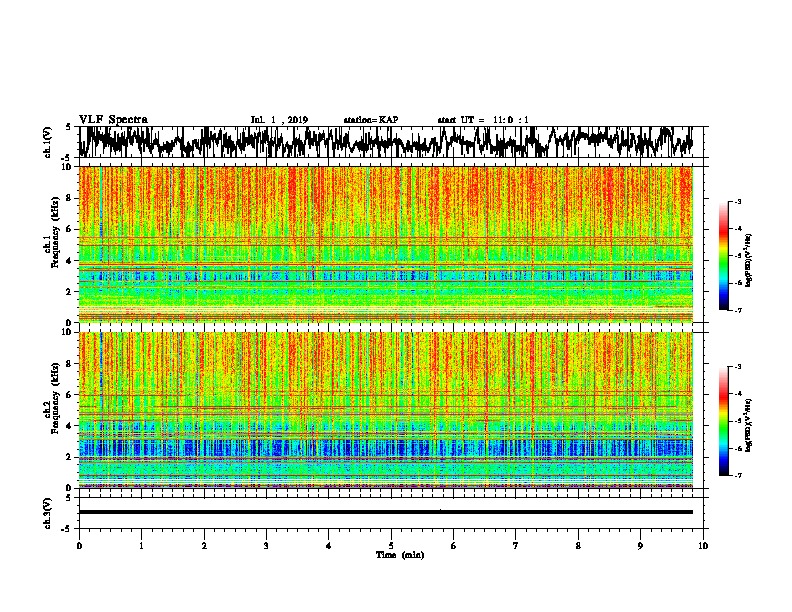The height and width of the screenshot is (612, 792).
Task: Click the ch.1 "Frequency (kHz)" axis label
Action: (x=55, y=233)
